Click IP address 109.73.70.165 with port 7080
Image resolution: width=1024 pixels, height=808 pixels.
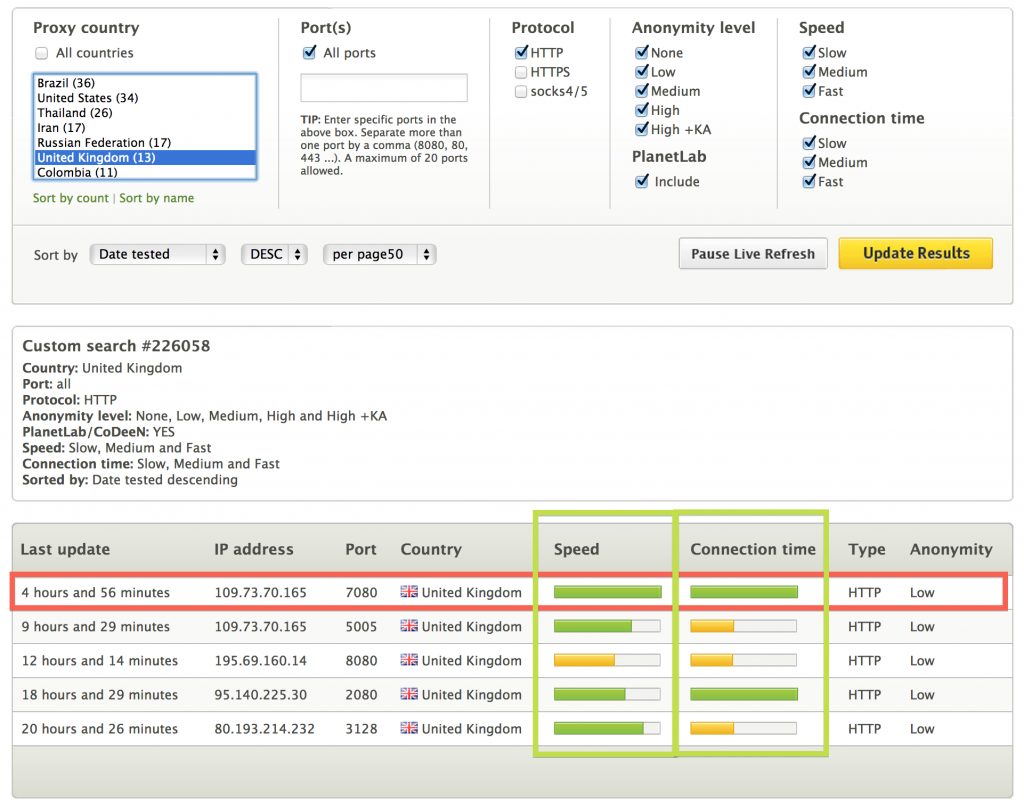coord(261,592)
